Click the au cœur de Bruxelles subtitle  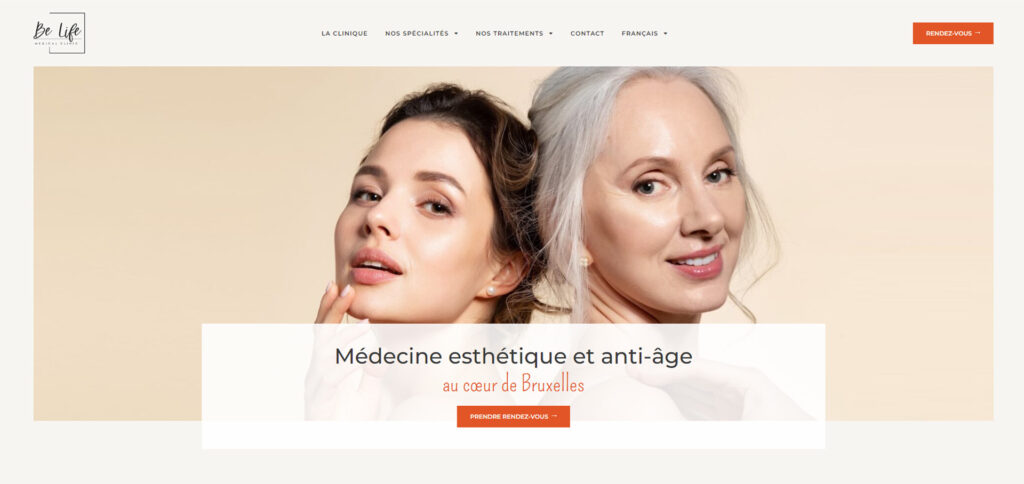point(513,385)
